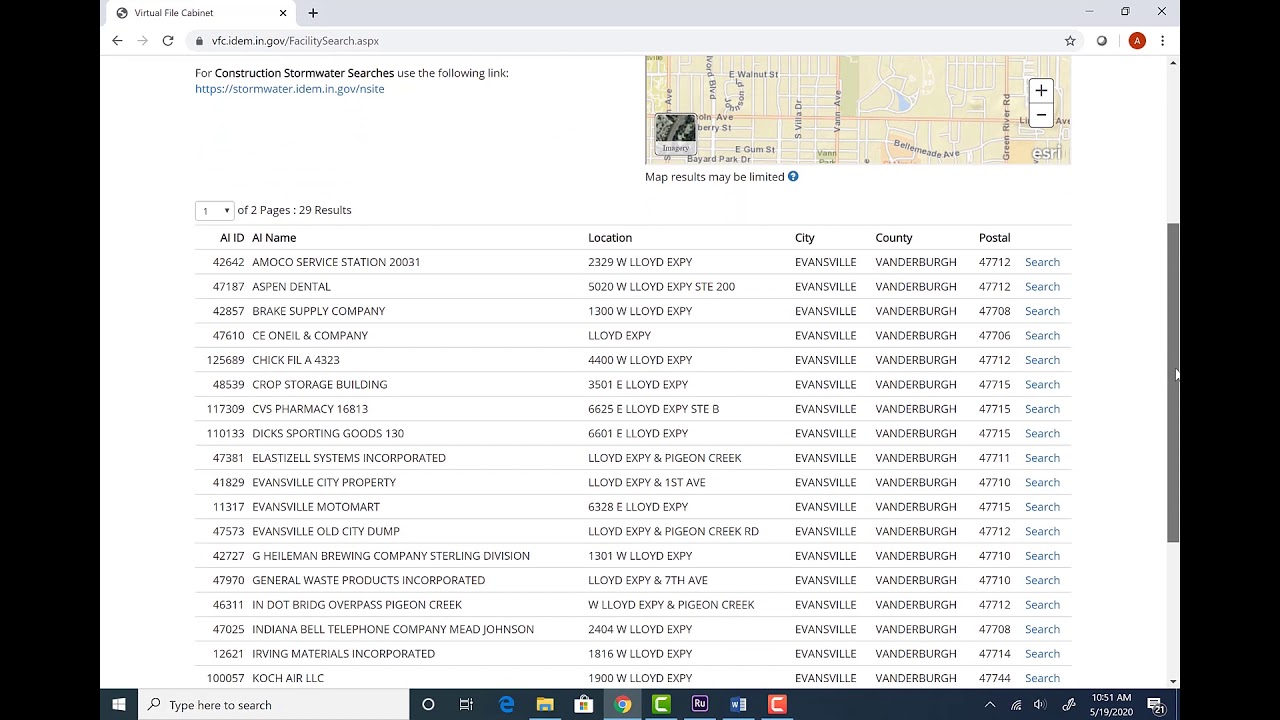Click the scrollbar down arrow

(1173, 682)
